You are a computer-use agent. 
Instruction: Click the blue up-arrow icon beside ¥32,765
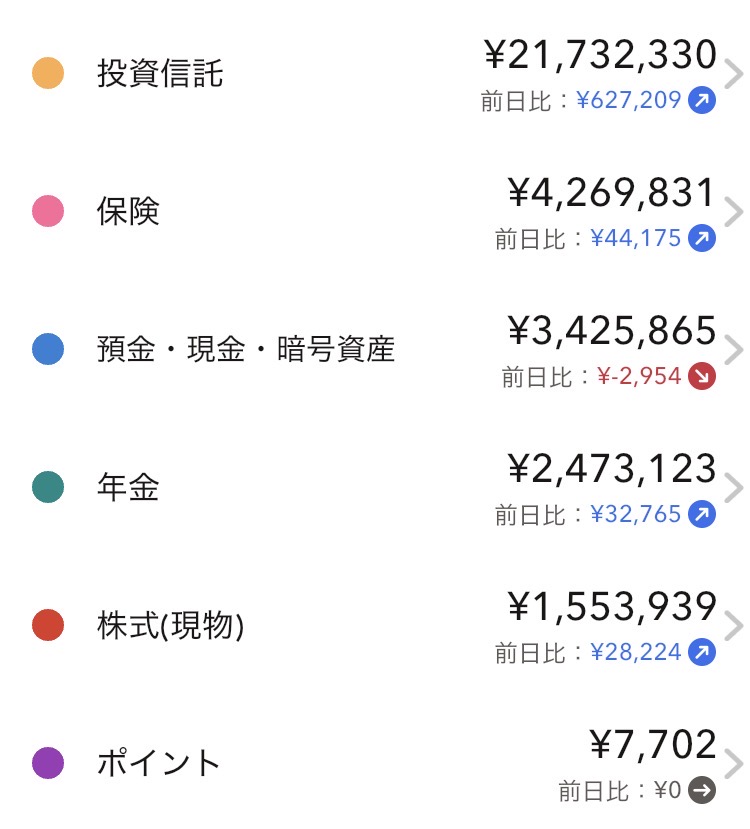coord(702,515)
